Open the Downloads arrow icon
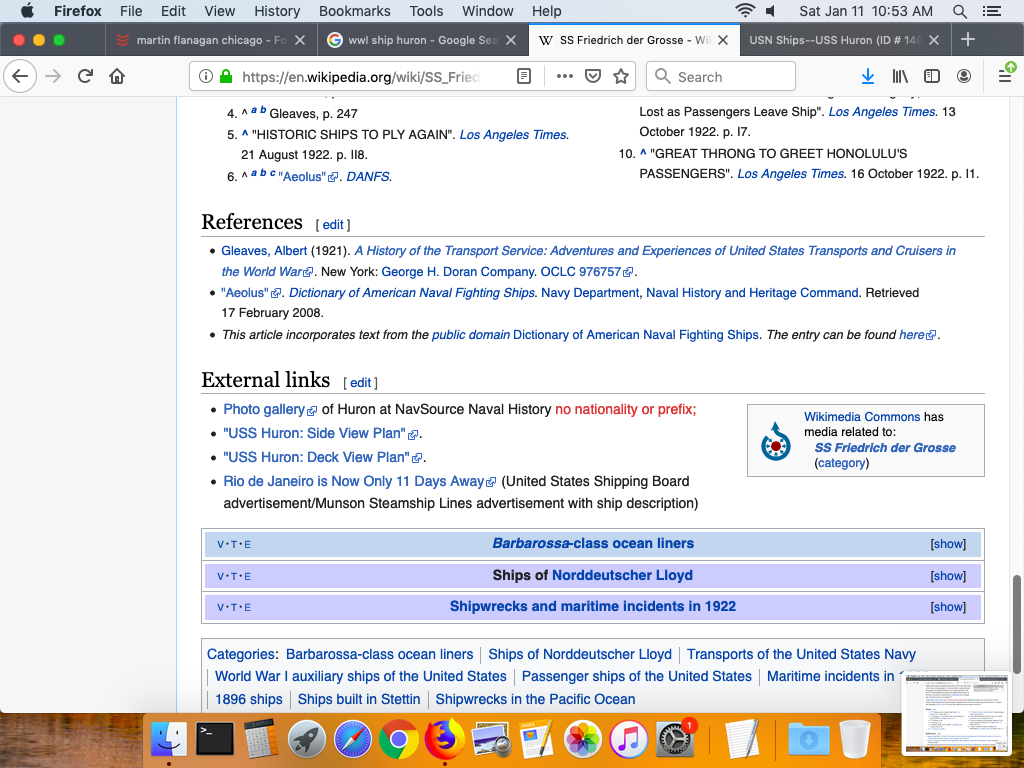 (868, 76)
